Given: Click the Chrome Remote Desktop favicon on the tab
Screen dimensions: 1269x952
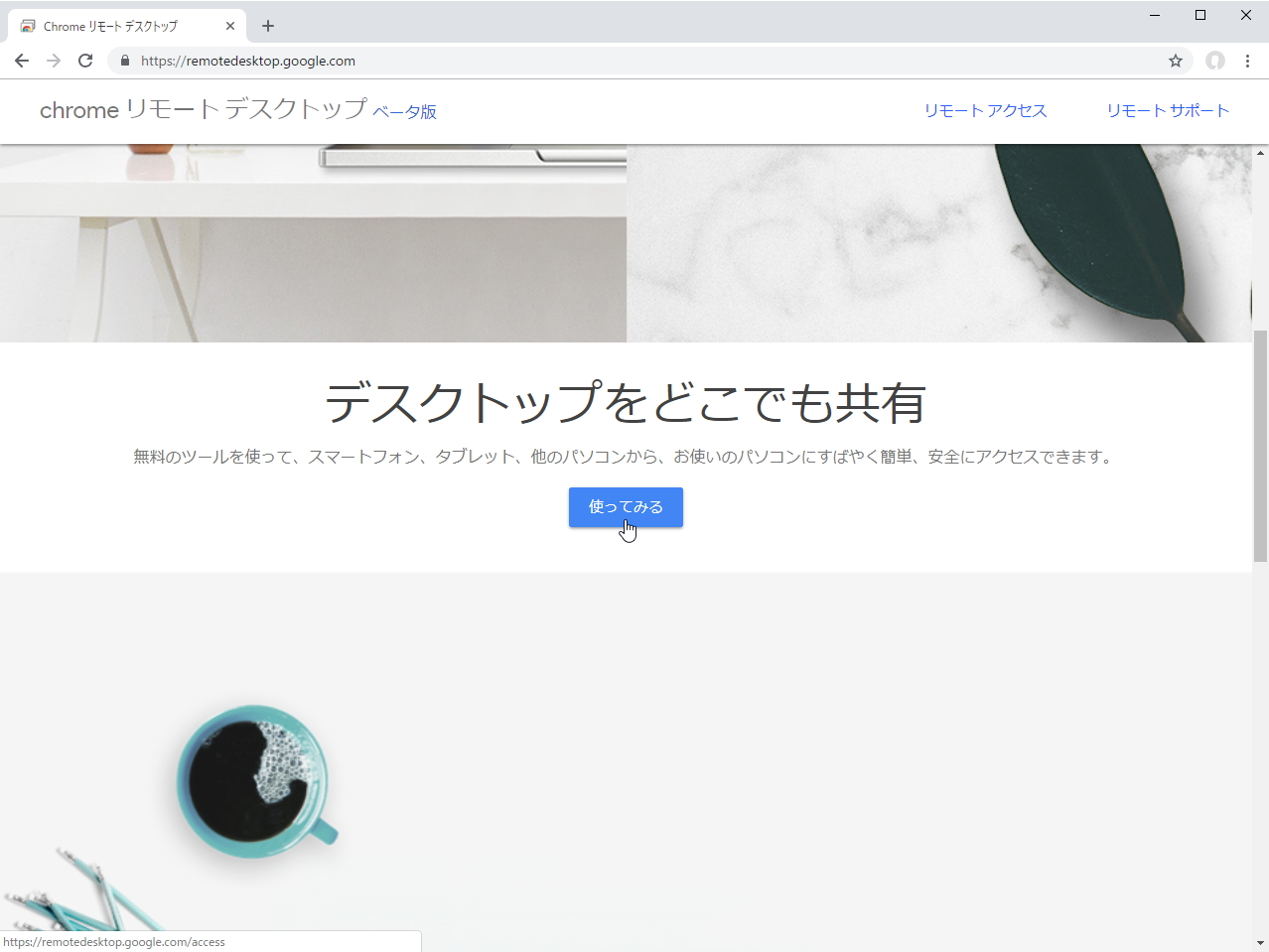Looking at the screenshot, I should [x=27, y=26].
